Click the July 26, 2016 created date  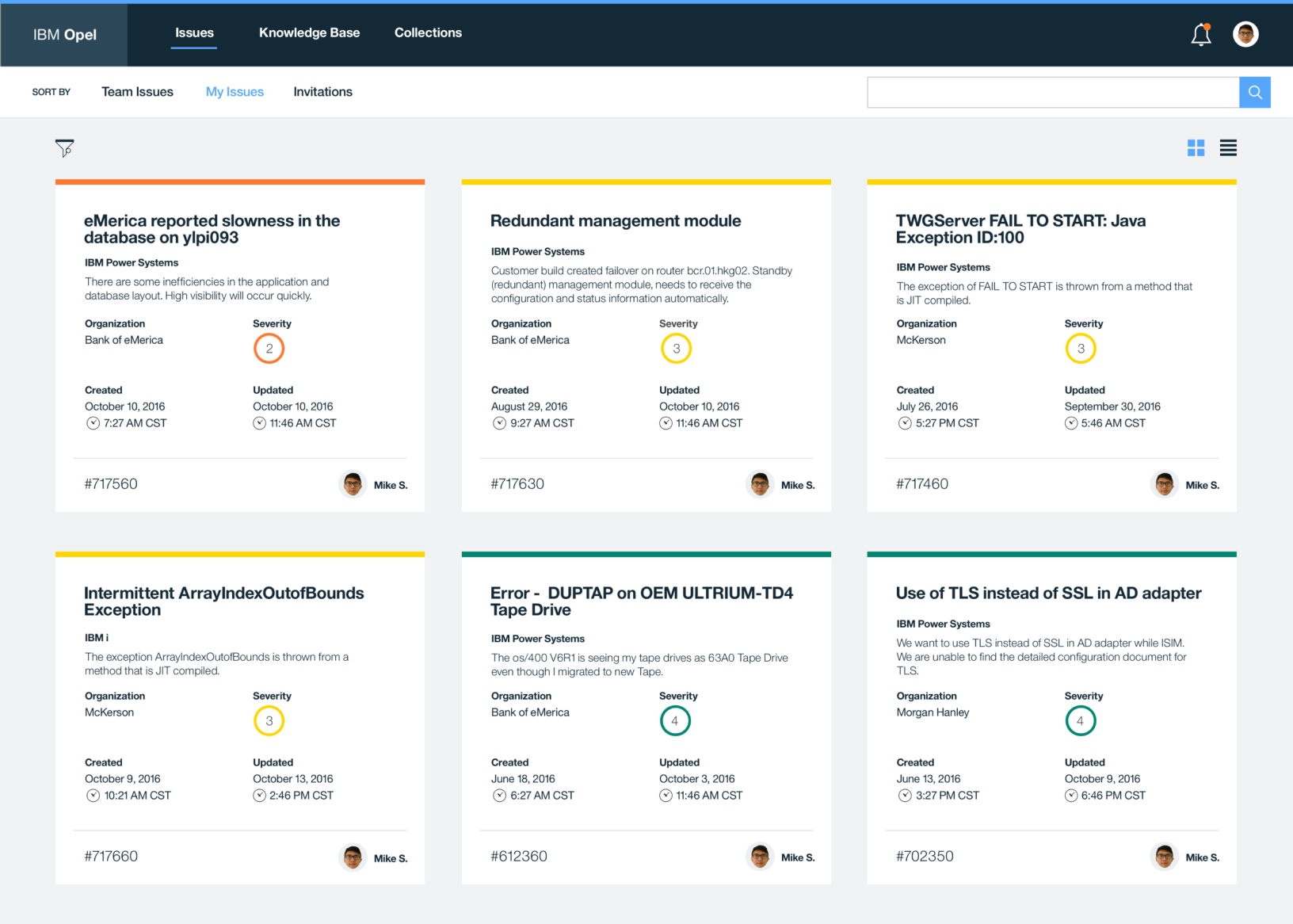(927, 407)
